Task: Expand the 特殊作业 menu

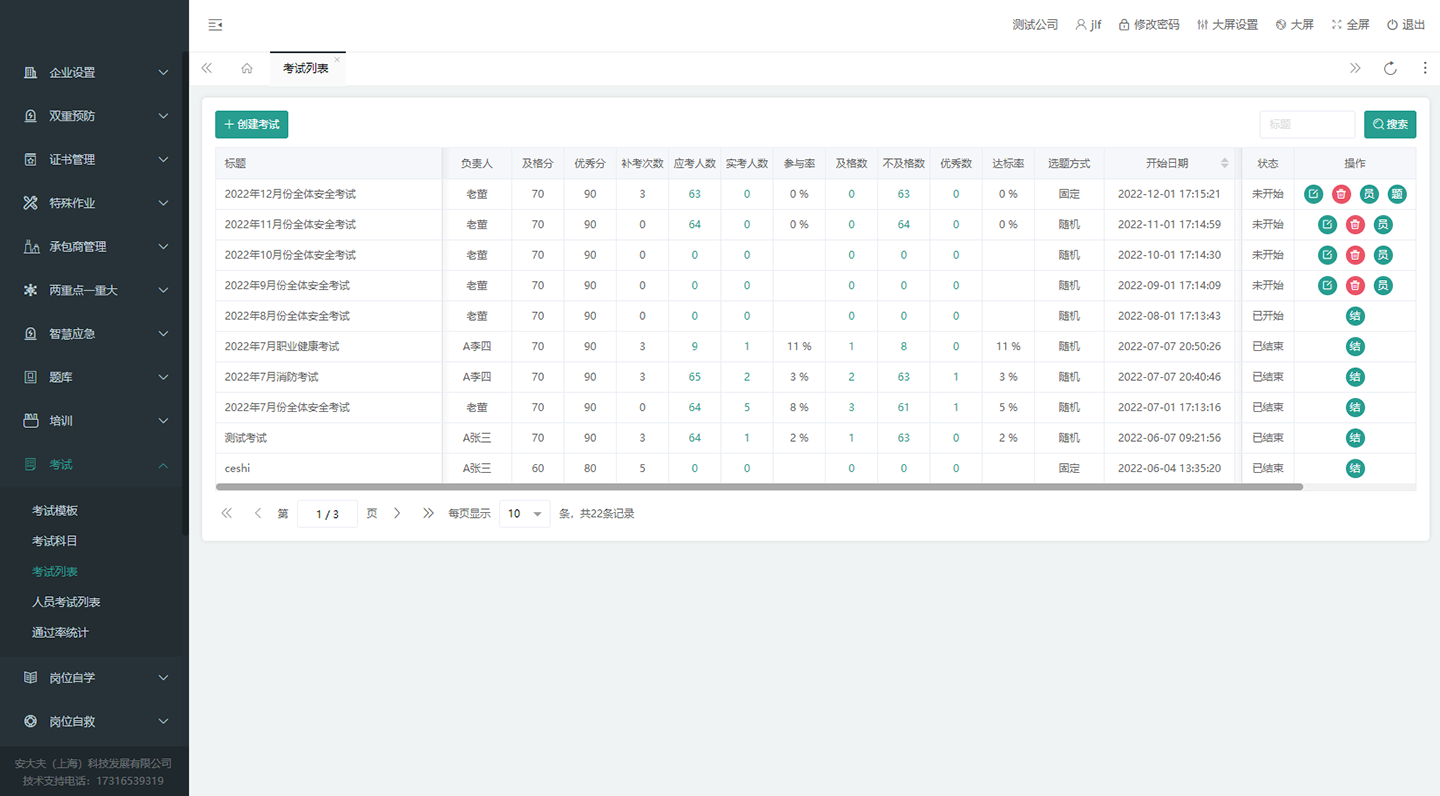Action: coord(94,203)
